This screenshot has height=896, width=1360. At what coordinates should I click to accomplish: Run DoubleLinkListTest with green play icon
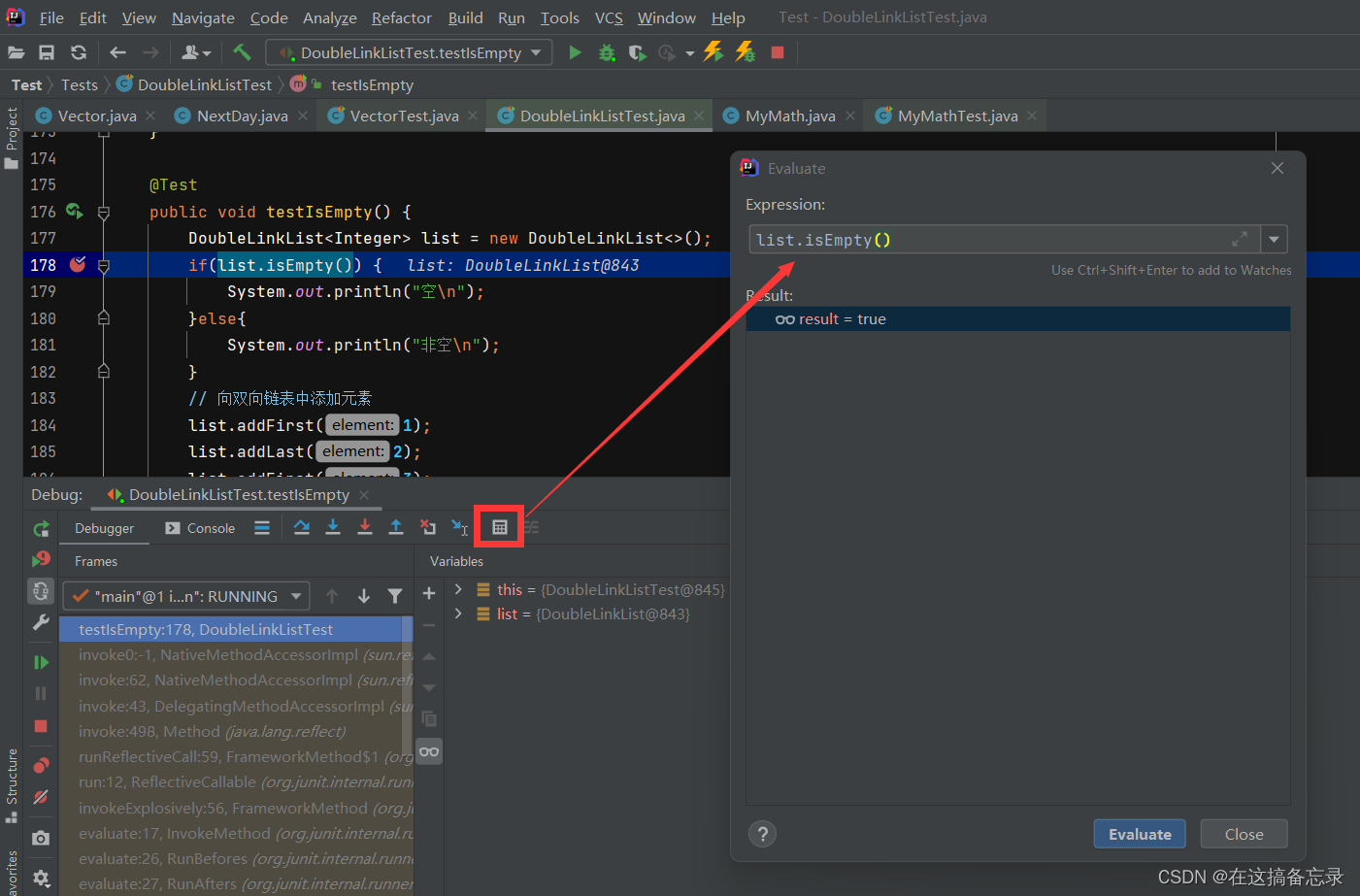575,52
